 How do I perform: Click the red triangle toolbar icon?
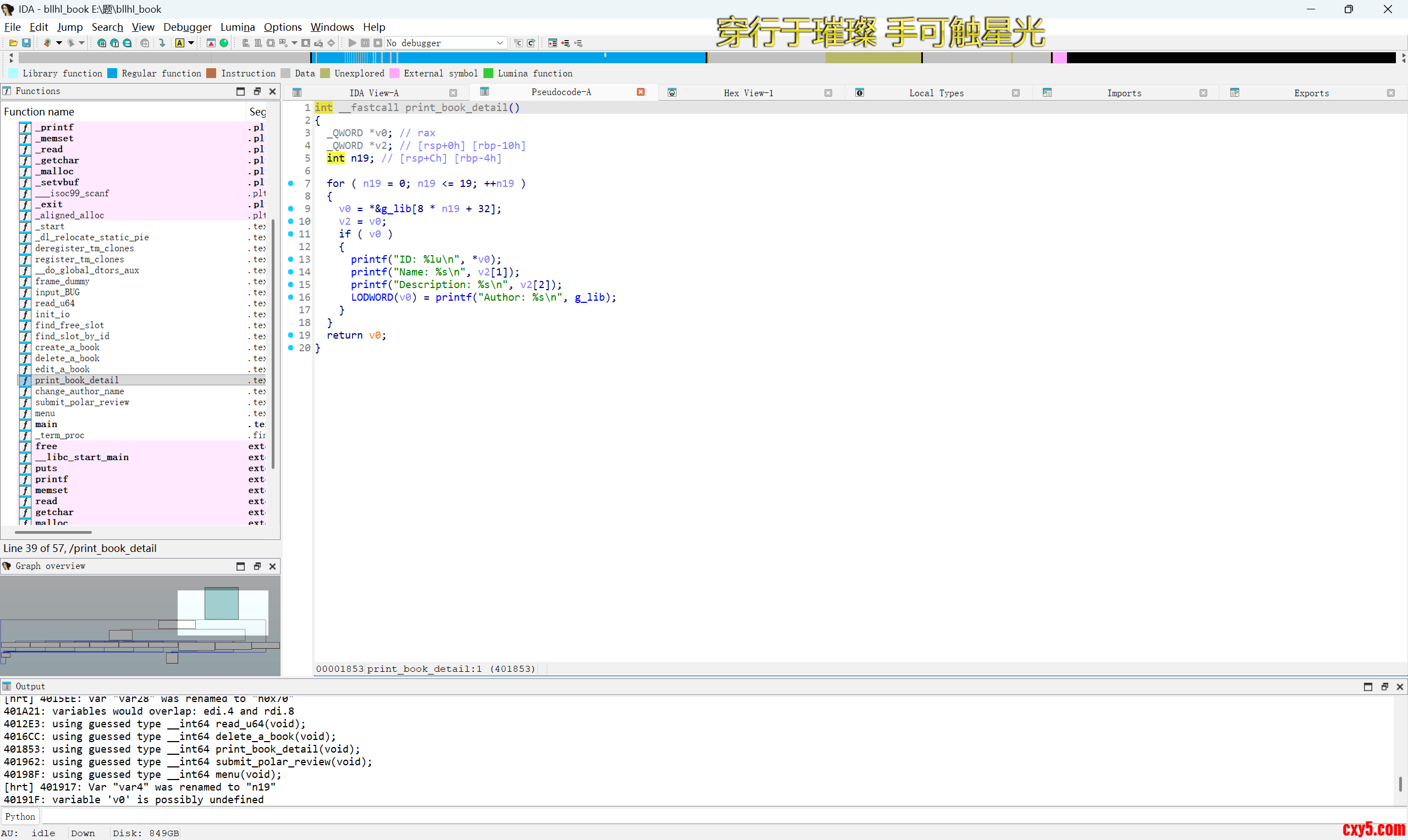click(211, 43)
